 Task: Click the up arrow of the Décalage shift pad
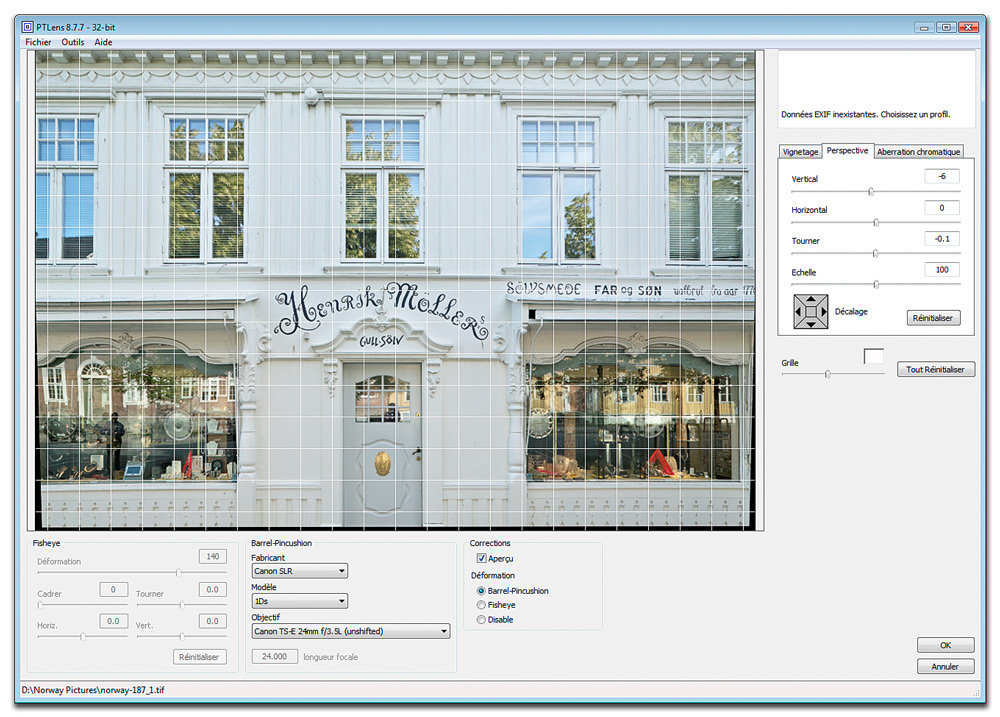click(x=811, y=299)
